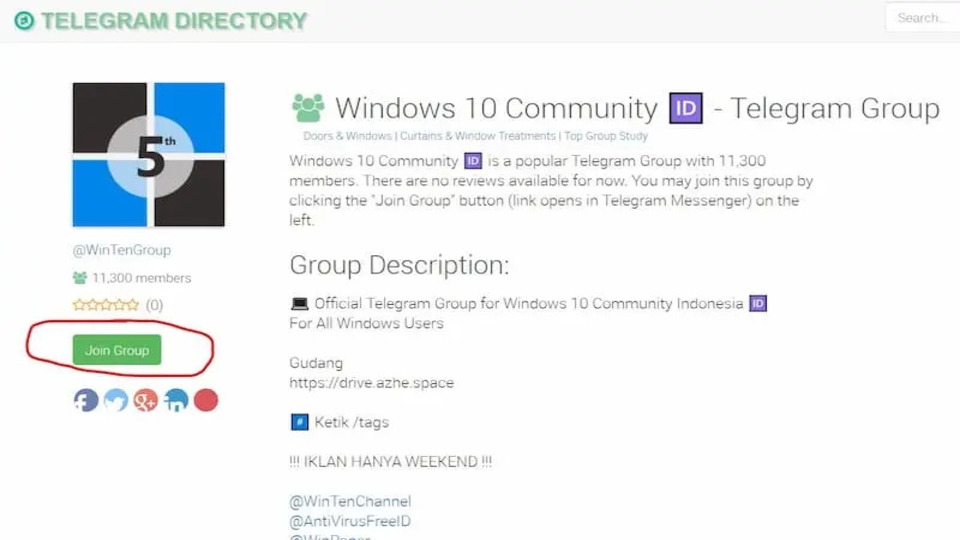Click the laptop emoji in the description
The image size is (960, 540).
click(x=299, y=303)
